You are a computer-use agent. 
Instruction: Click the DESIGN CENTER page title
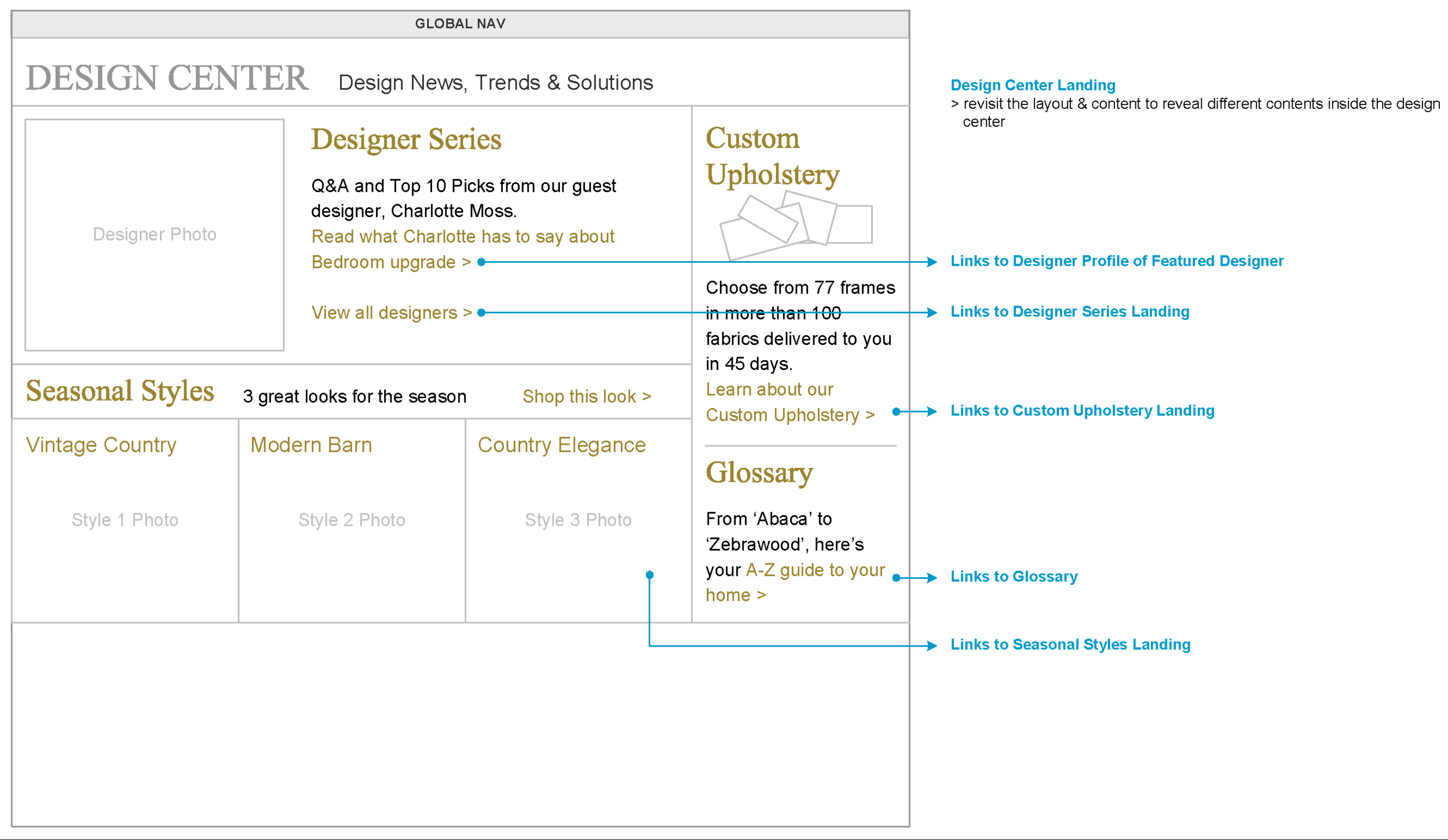pyautogui.click(x=167, y=78)
